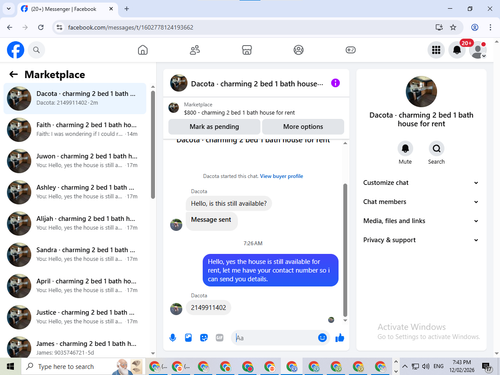
Task: Open the purple conversation info icon
Action: tap(335, 83)
